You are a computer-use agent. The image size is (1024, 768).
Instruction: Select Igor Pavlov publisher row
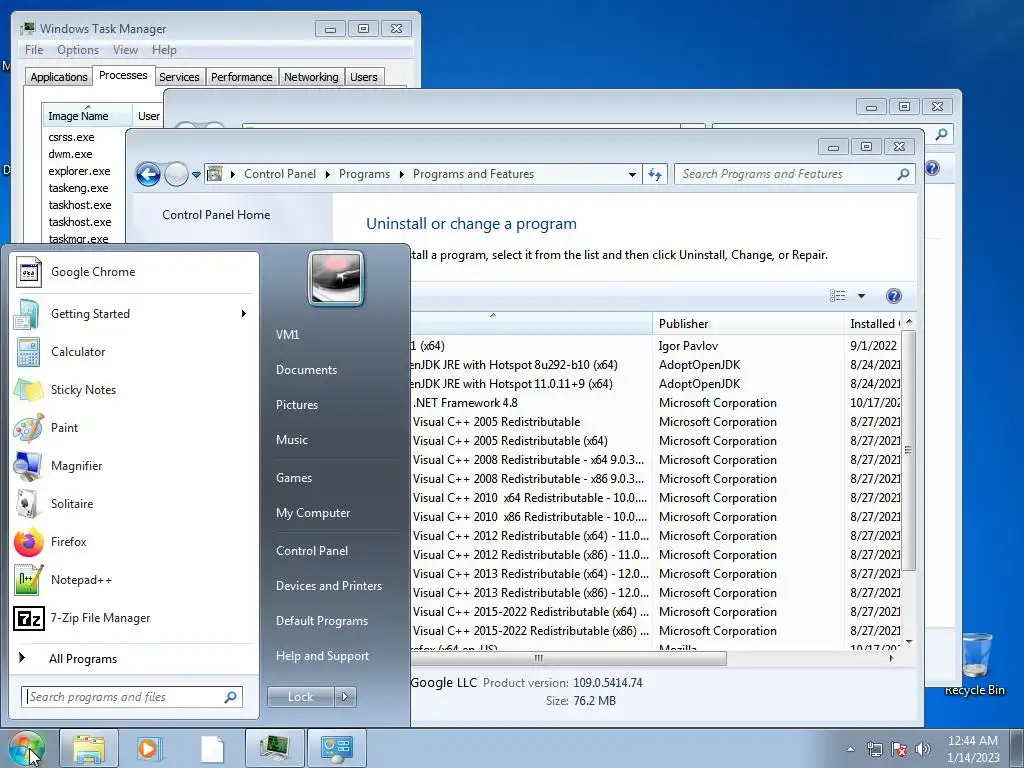point(688,345)
